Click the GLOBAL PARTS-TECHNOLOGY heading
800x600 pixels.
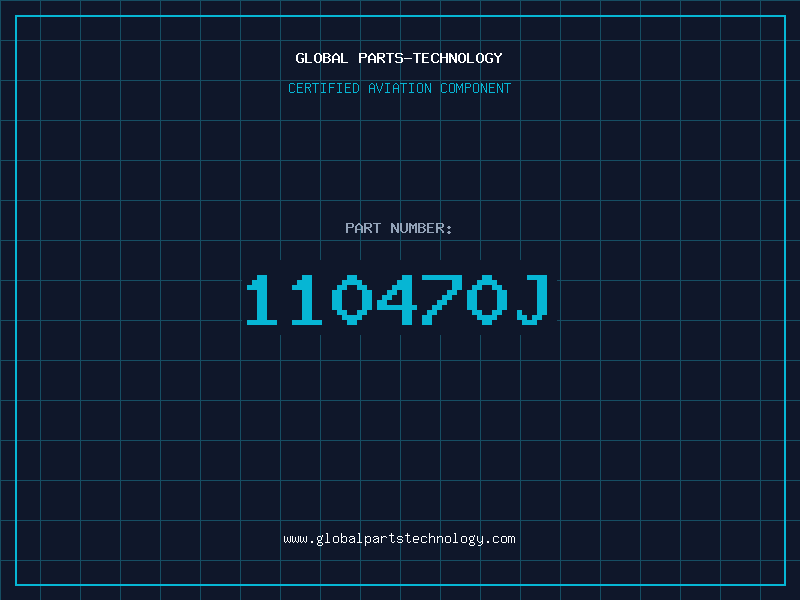[399, 58]
